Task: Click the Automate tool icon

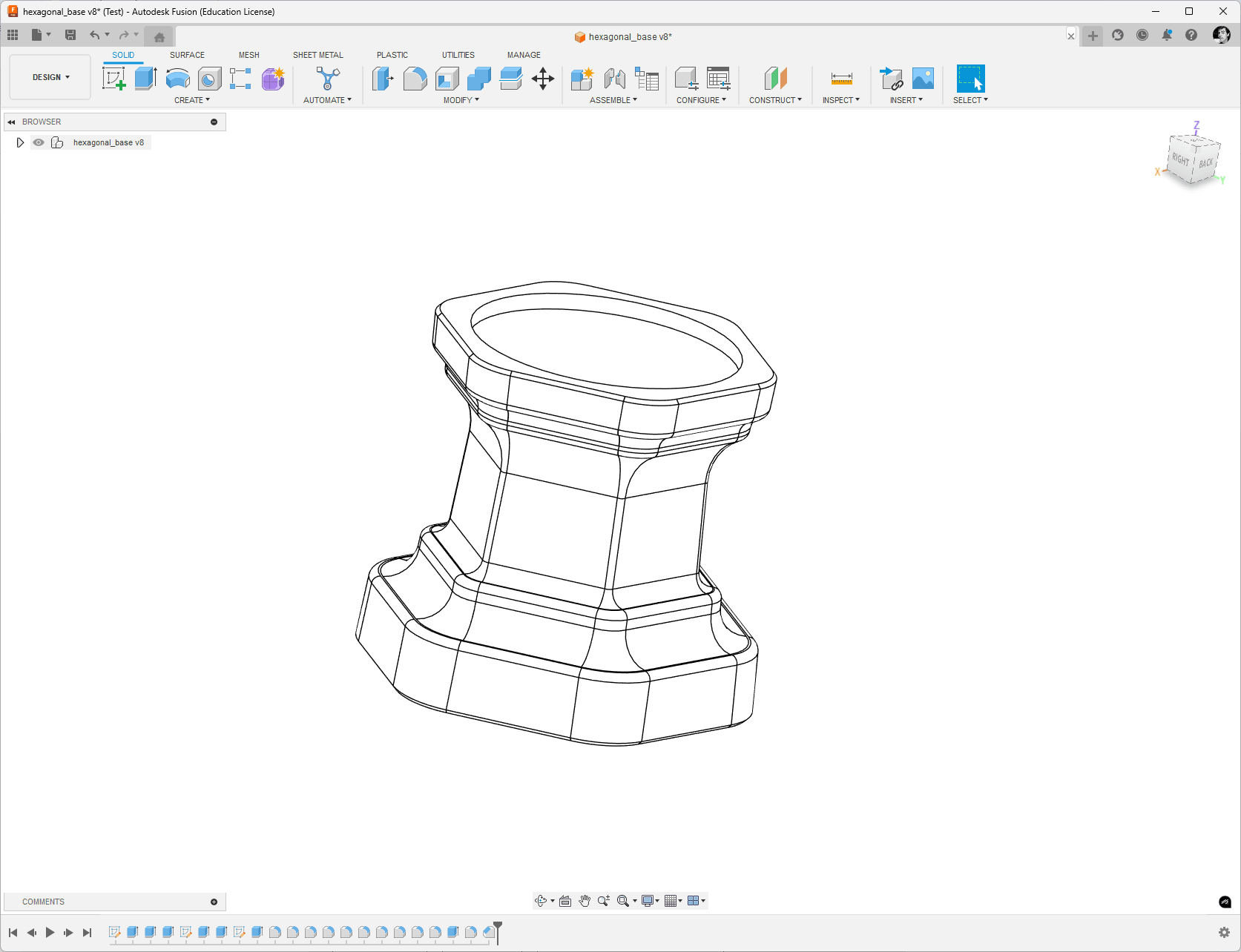Action: click(327, 78)
